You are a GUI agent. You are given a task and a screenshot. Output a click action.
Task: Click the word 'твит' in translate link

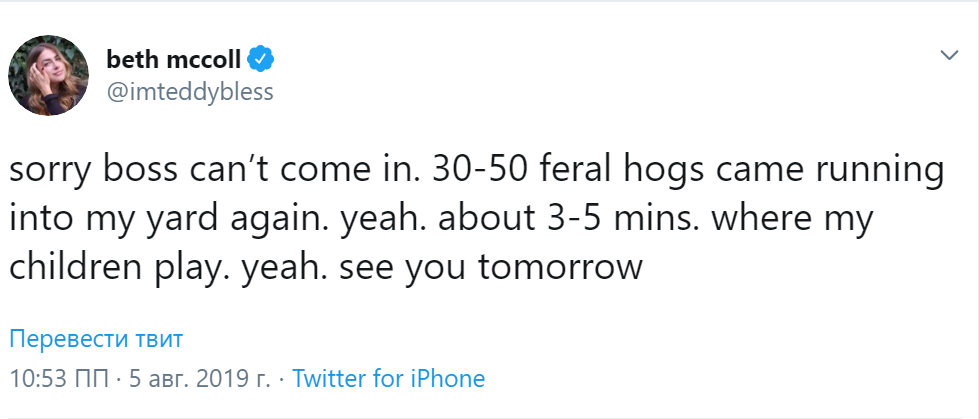coord(159,339)
